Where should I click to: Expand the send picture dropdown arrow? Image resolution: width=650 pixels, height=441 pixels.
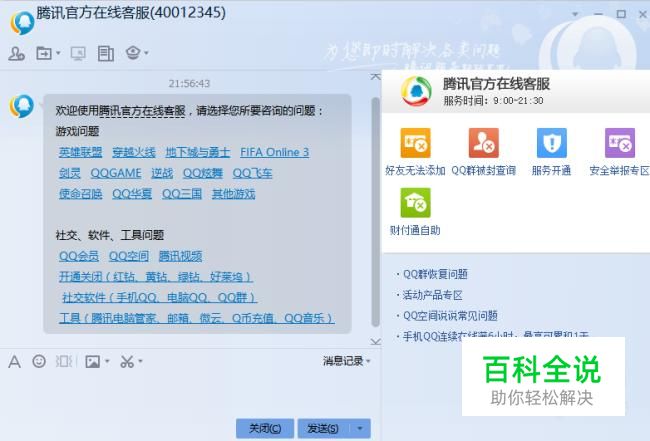107,361
